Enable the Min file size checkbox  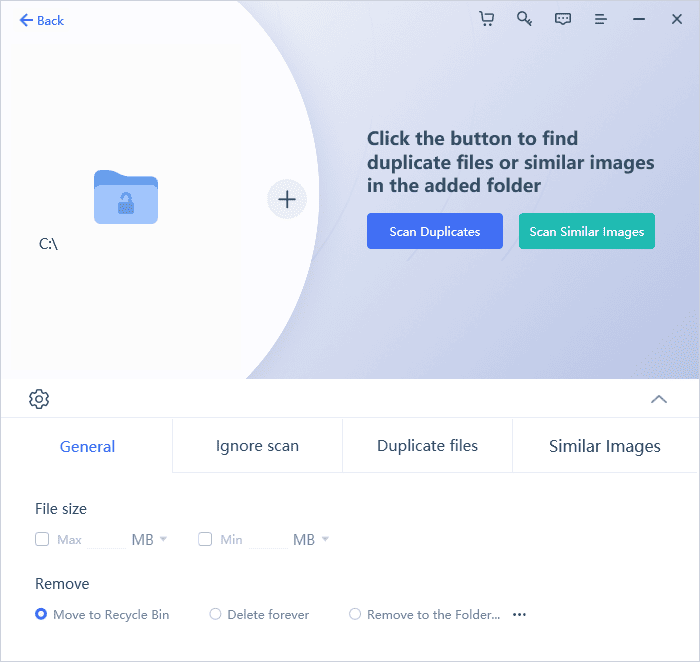(205, 539)
